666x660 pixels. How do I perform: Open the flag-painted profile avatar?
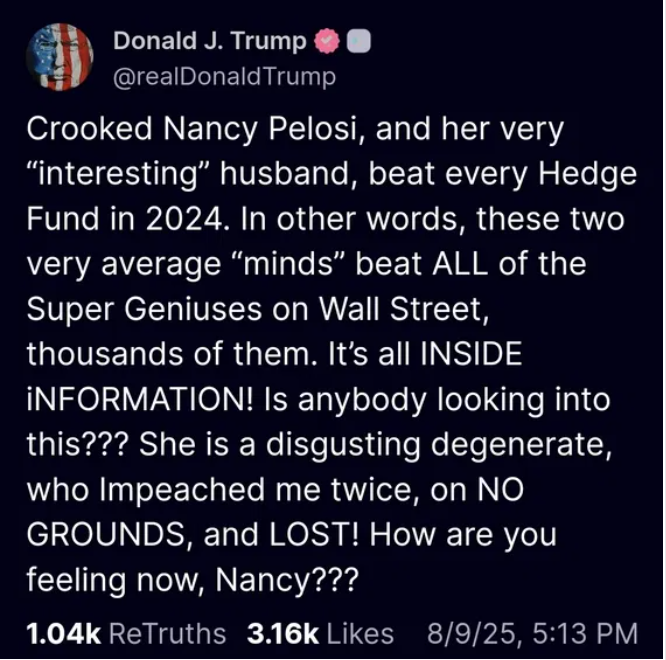tap(59, 57)
